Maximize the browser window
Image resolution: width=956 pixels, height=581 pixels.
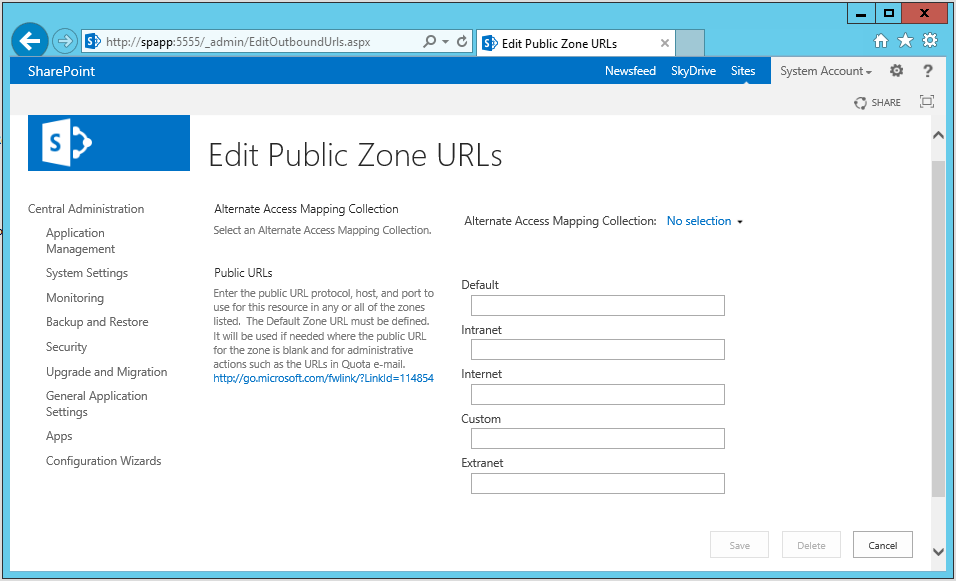coord(888,13)
